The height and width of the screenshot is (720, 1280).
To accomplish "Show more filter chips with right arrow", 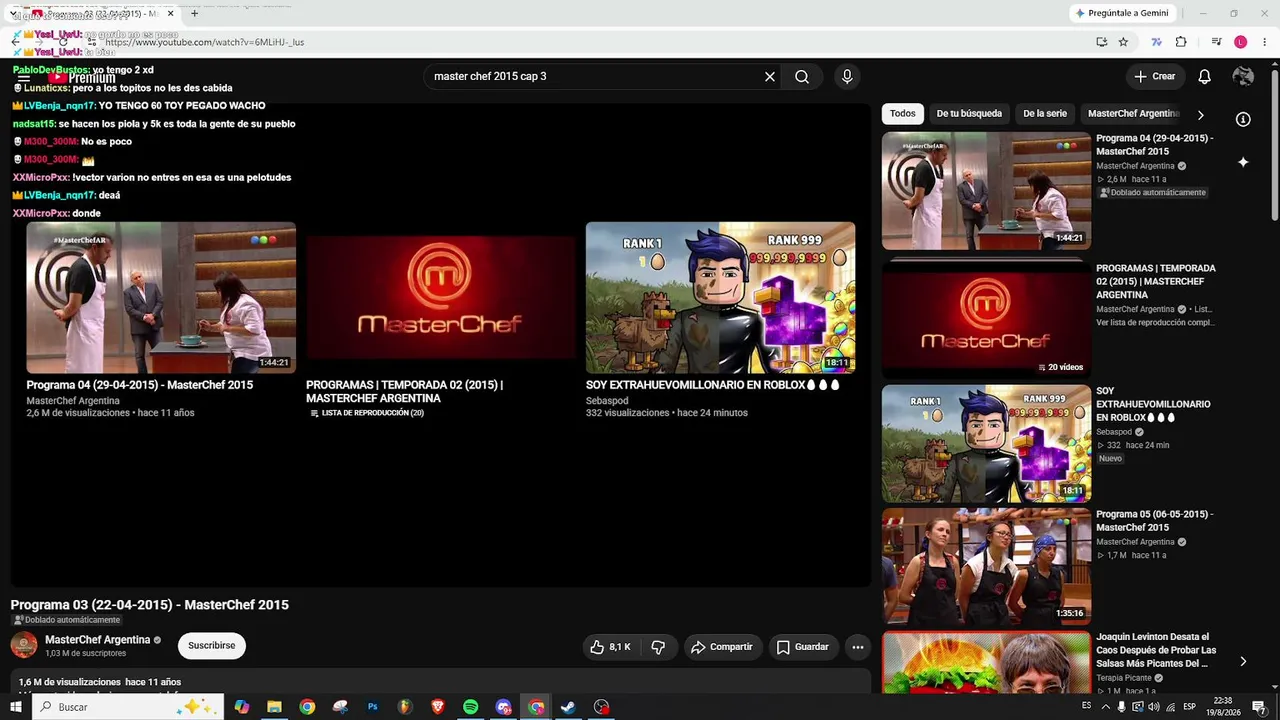I will click(1201, 115).
